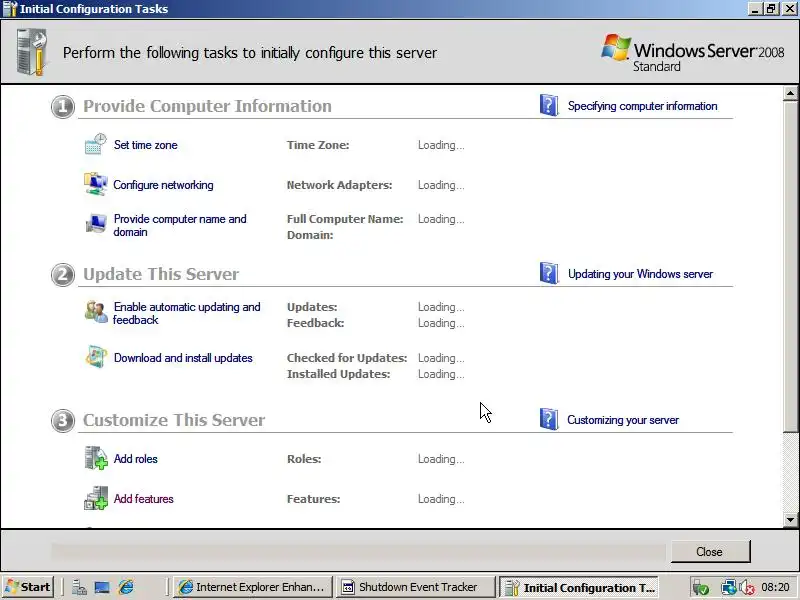Click the Configure networking computers icon
The image size is (800, 600).
pyautogui.click(x=95, y=184)
